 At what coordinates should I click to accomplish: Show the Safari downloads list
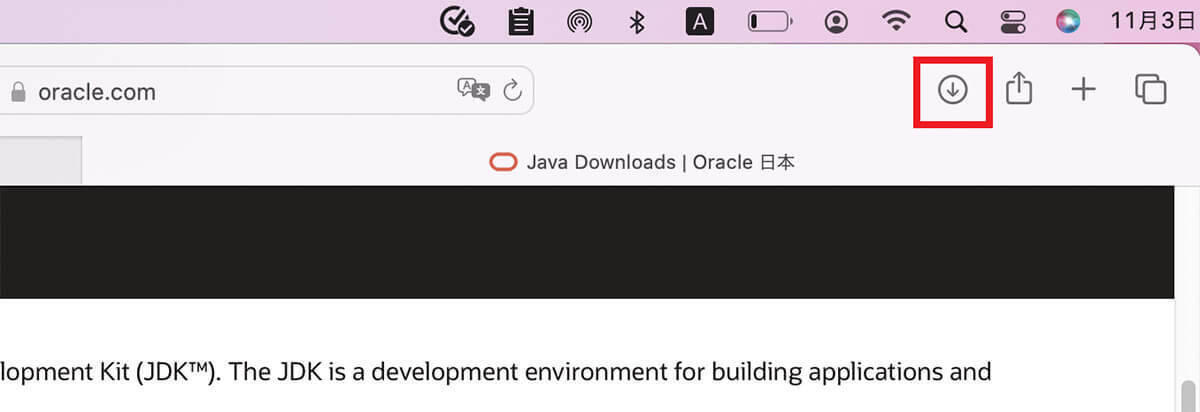click(952, 90)
